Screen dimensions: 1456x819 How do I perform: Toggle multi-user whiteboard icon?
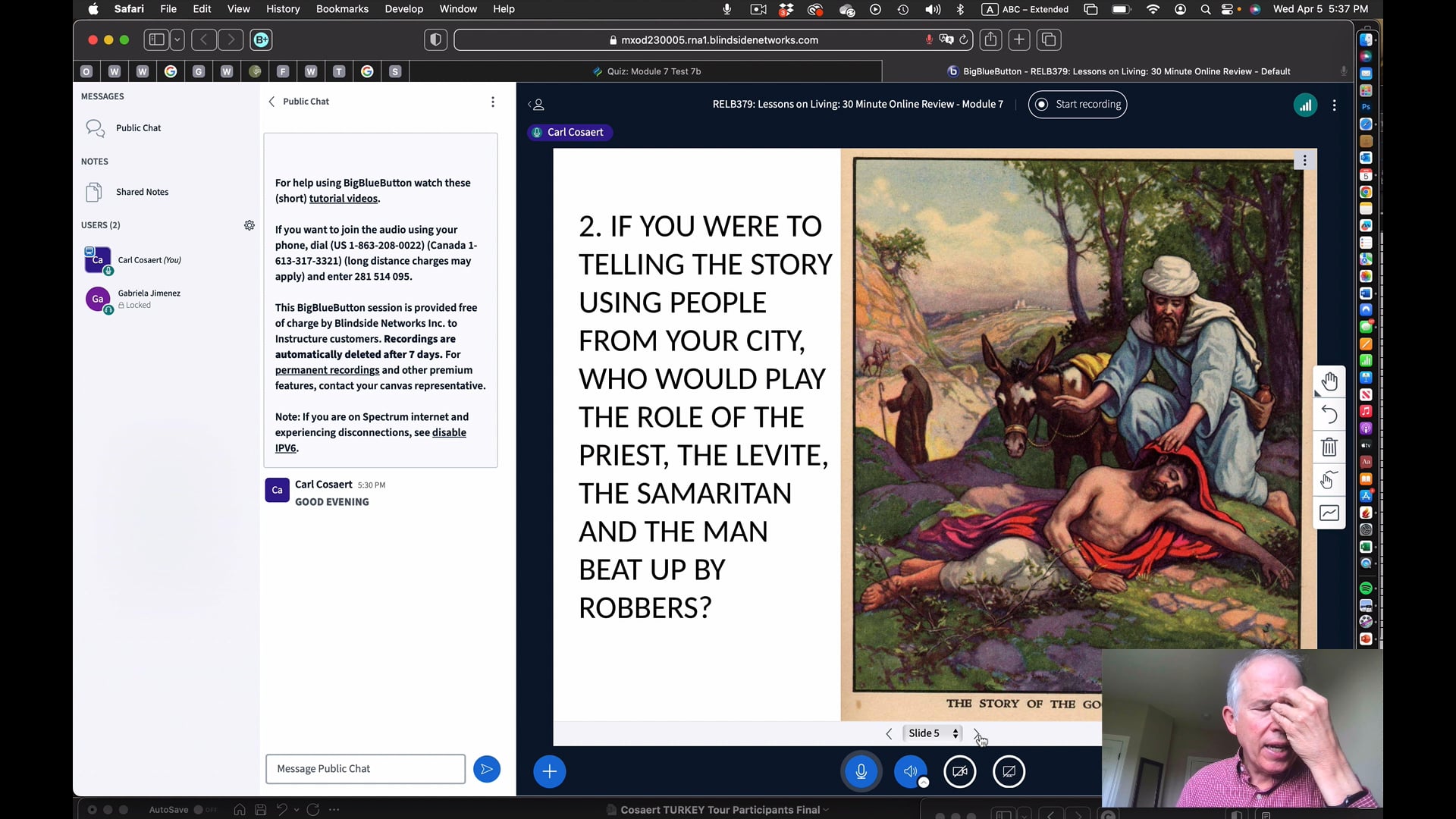pyautogui.click(x=1329, y=480)
